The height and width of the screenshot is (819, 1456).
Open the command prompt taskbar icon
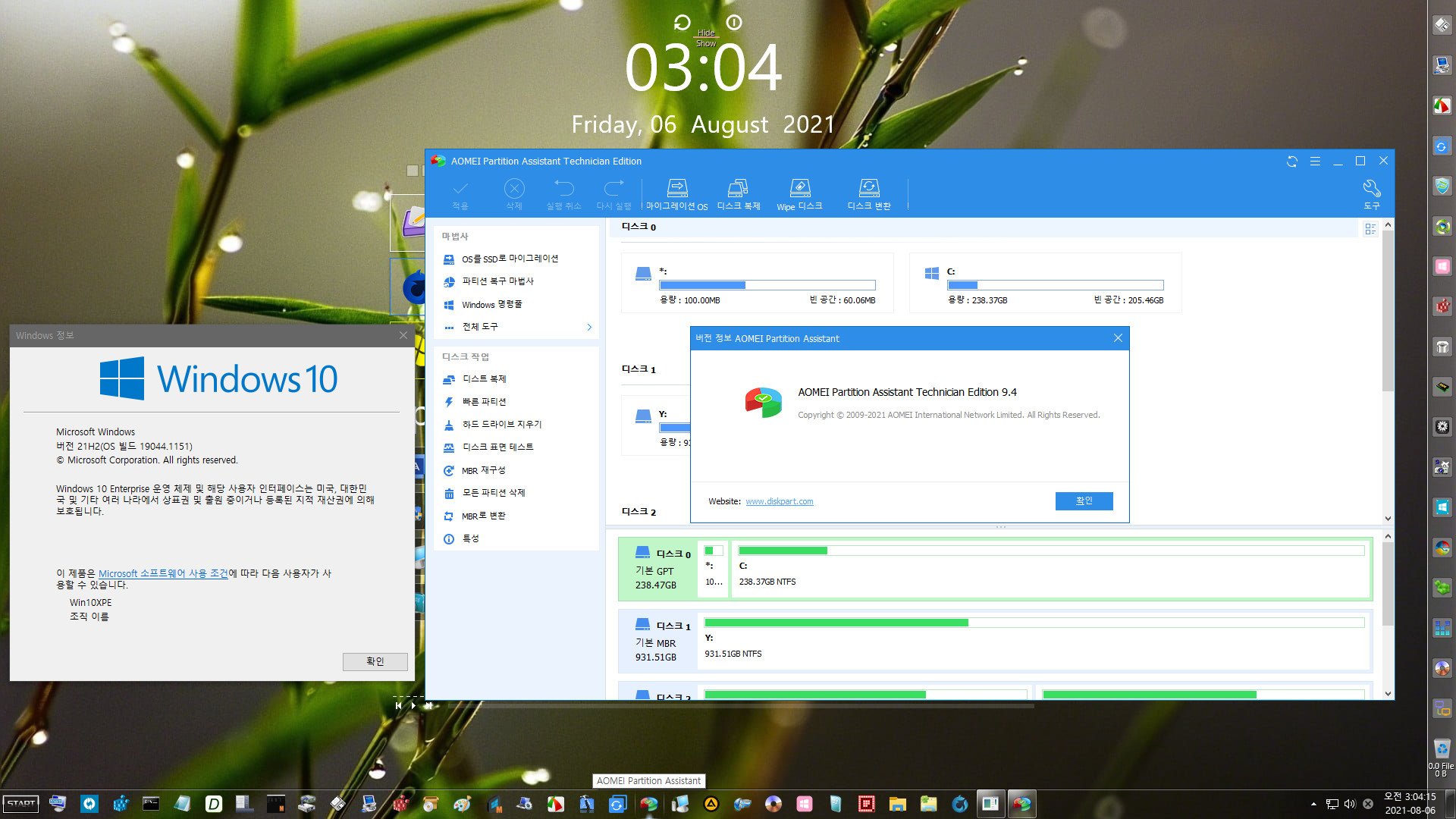[x=151, y=804]
